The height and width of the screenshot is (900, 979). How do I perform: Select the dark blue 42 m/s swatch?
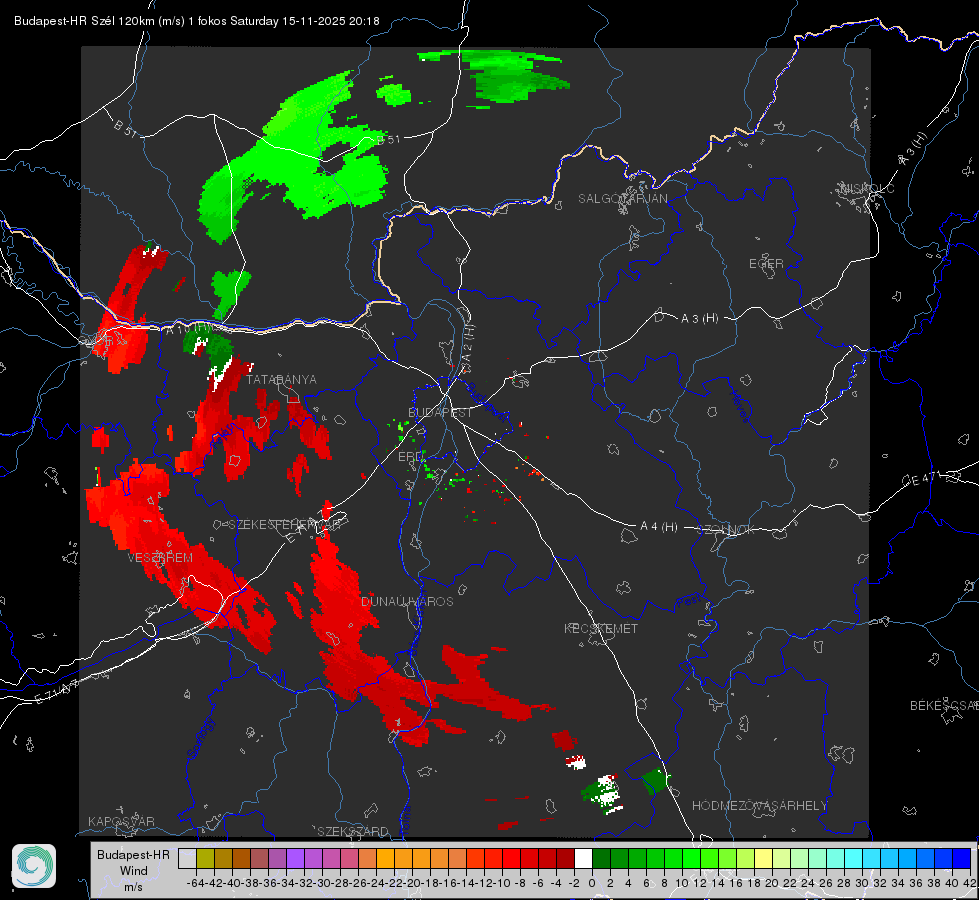[x=962, y=858]
